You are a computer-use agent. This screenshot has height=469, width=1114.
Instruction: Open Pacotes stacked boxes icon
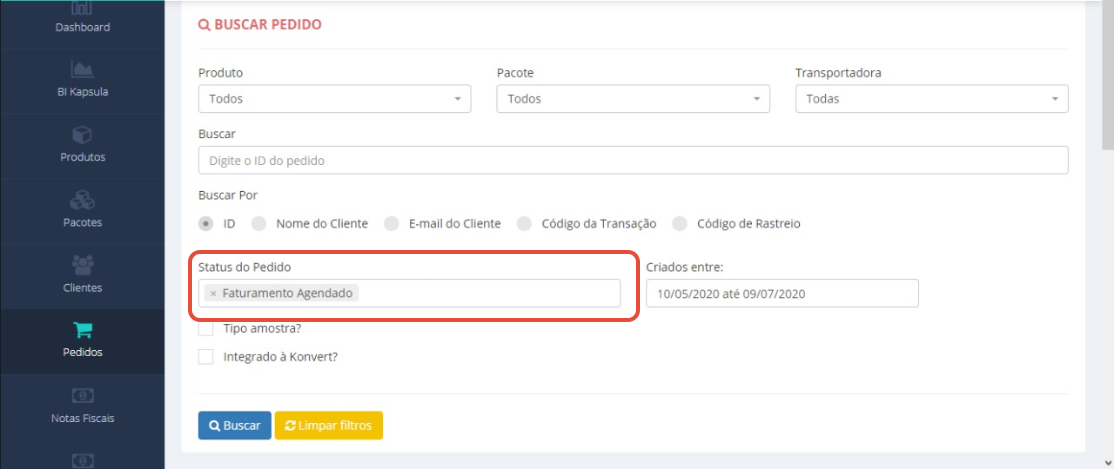tap(82, 200)
